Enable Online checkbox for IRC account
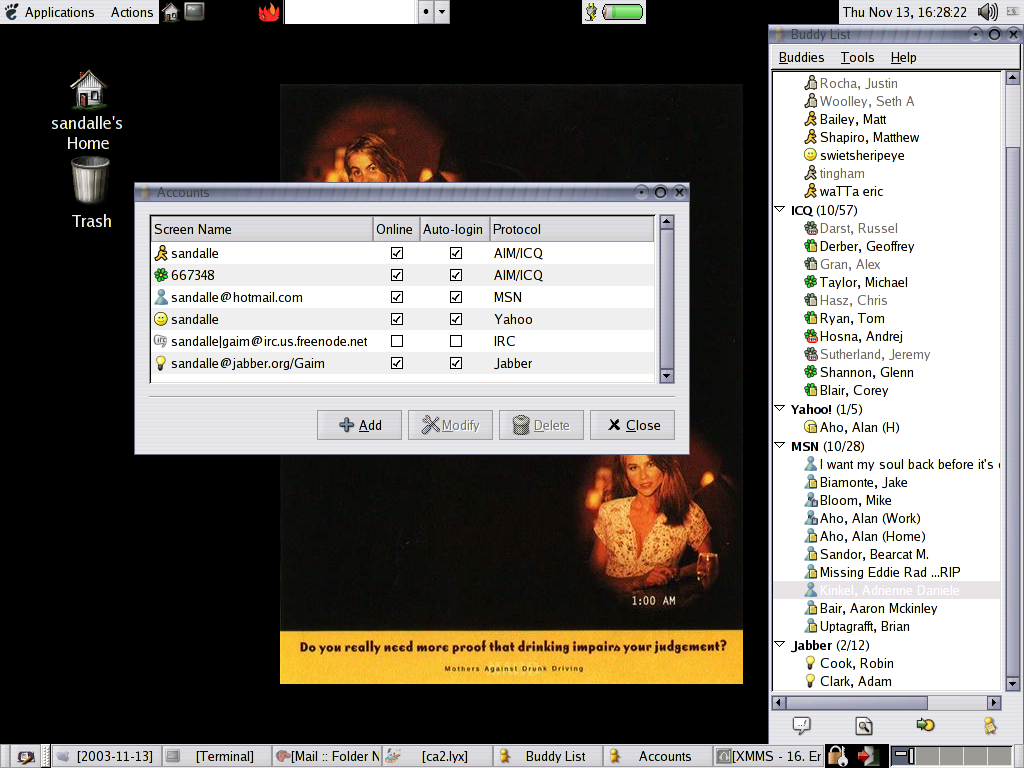1024x768 pixels. point(397,341)
